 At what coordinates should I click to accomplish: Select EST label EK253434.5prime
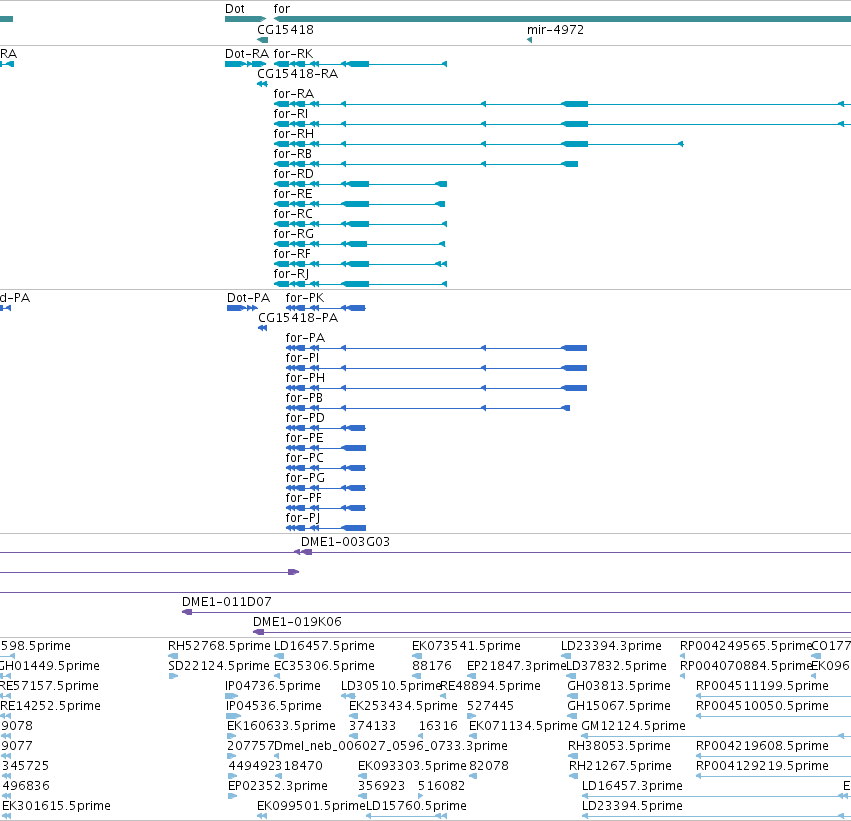403,706
